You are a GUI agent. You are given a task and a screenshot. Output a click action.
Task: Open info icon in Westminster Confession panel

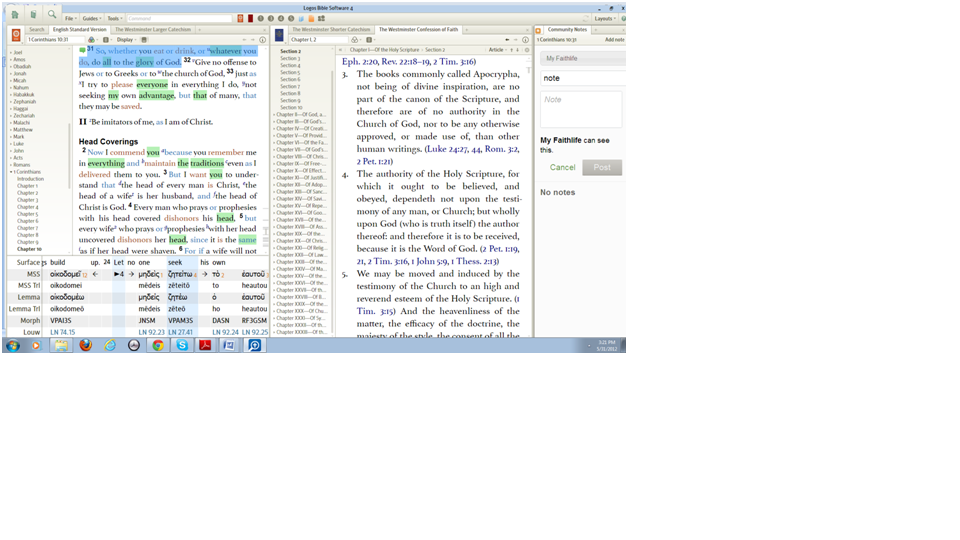pyautogui.click(x=525, y=40)
